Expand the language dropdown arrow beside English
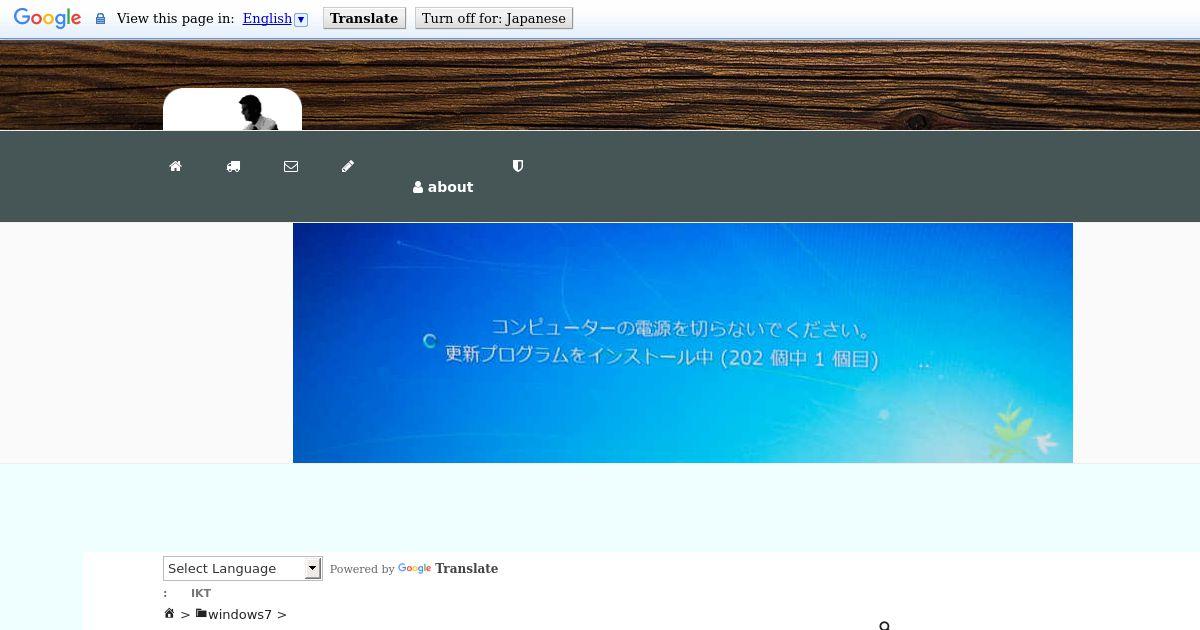The height and width of the screenshot is (630, 1200). (301, 19)
